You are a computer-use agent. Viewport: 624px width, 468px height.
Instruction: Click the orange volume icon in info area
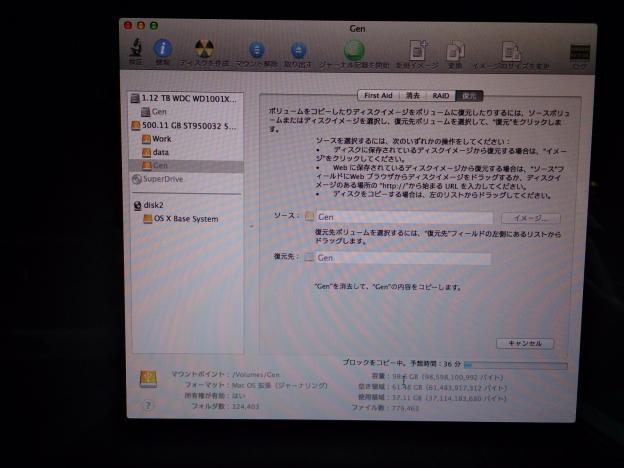pyautogui.click(x=148, y=379)
